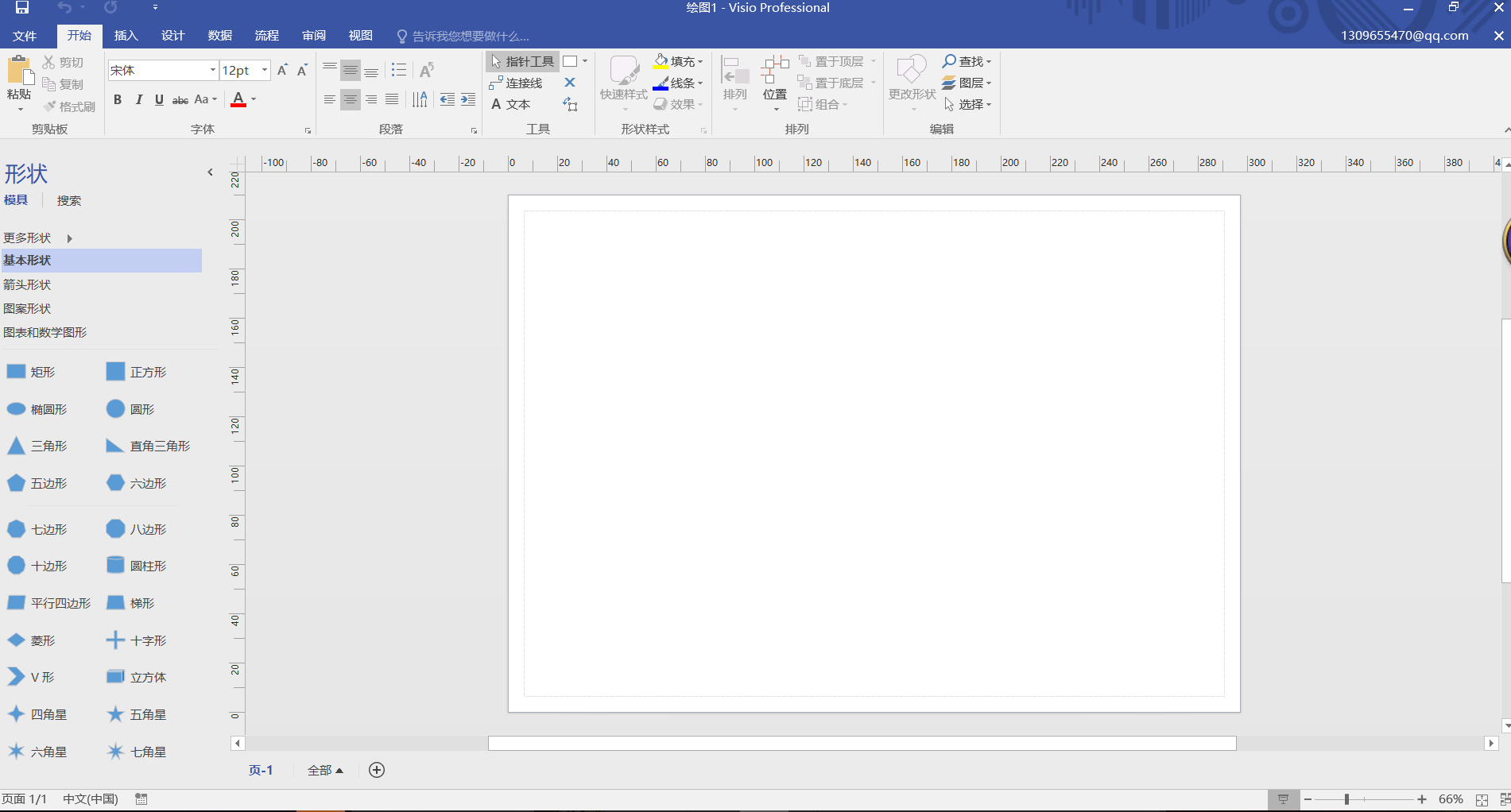Increase font size with the large A icon
1511x812 pixels.
point(282,71)
